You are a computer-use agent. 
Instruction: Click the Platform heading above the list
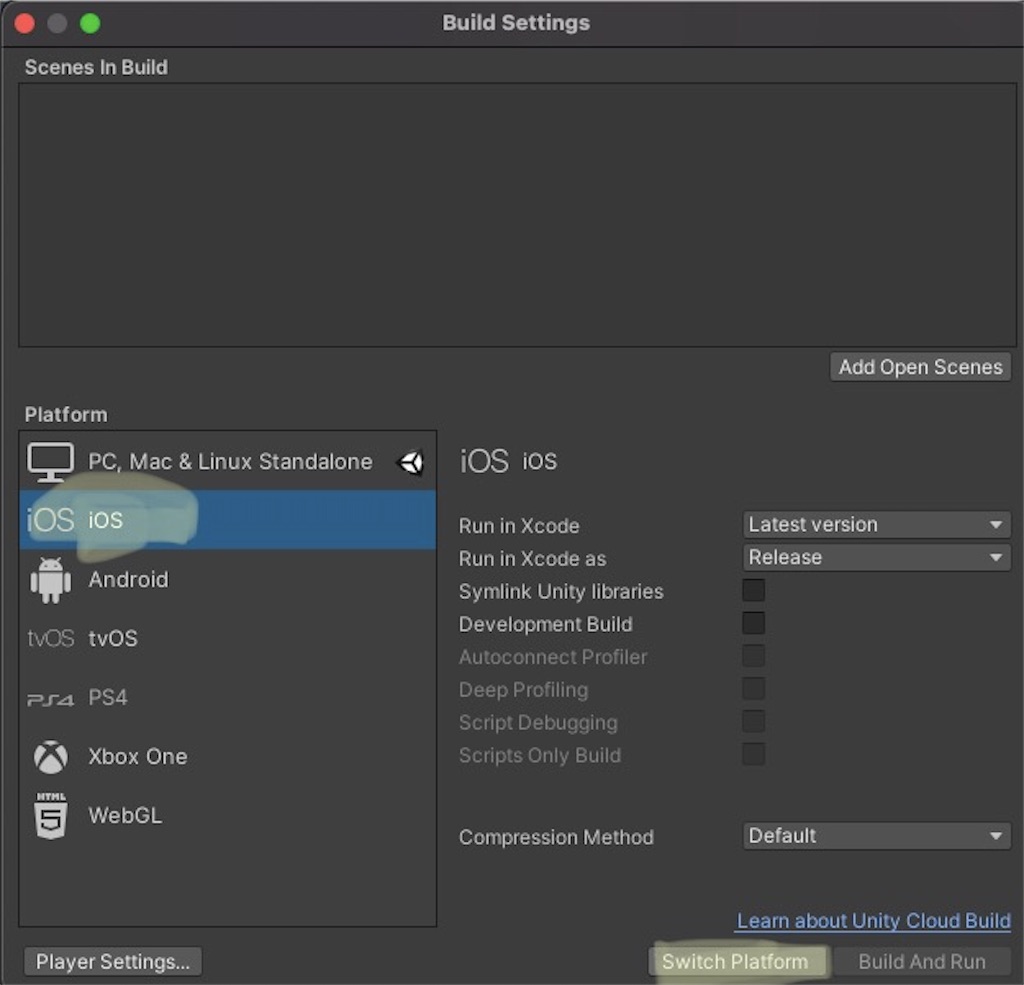(66, 415)
